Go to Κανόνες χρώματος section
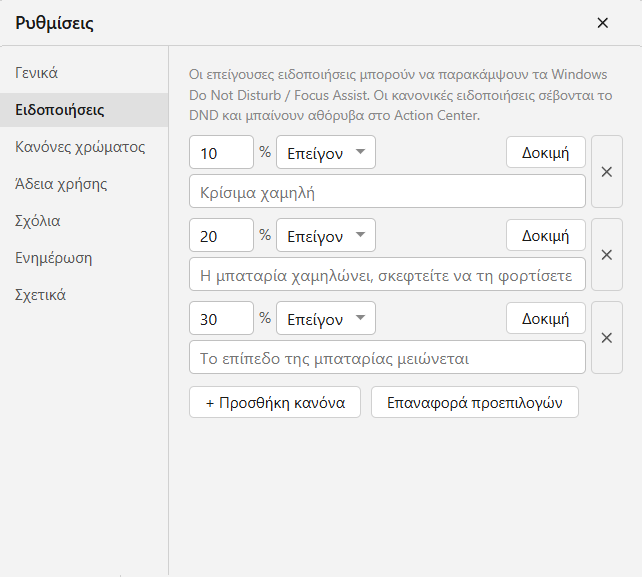Viewport: 642px width, 577px height. (x=84, y=147)
